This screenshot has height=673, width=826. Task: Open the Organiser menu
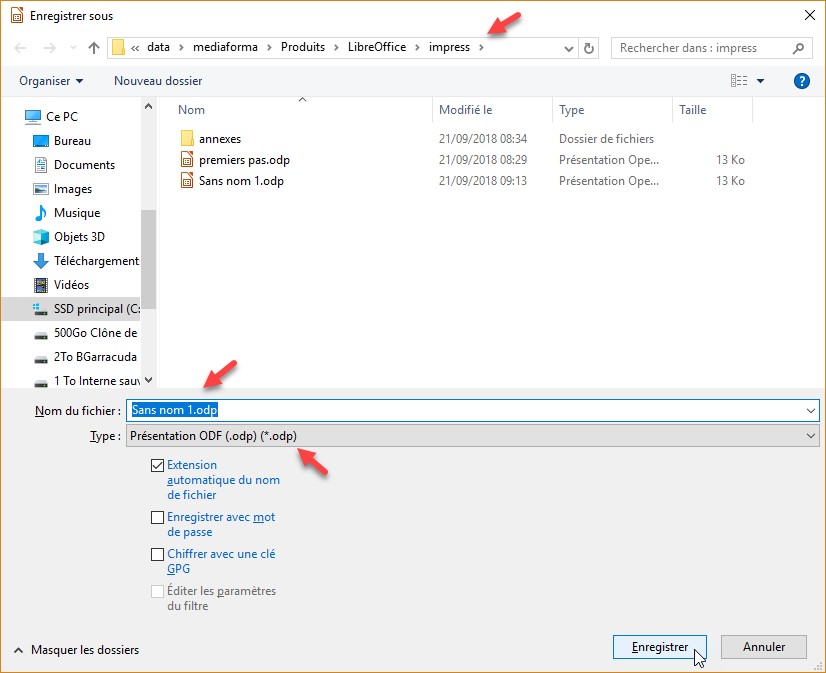51,81
